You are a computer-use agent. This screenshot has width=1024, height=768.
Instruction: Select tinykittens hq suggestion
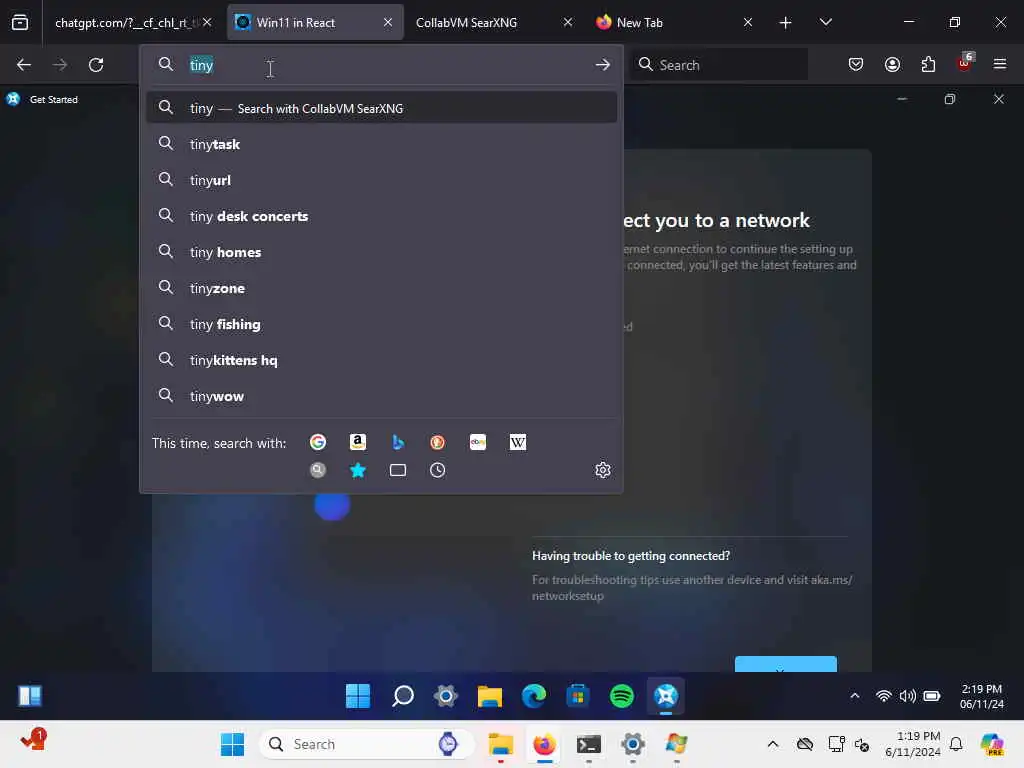pyautogui.click(x=381, y=360)
